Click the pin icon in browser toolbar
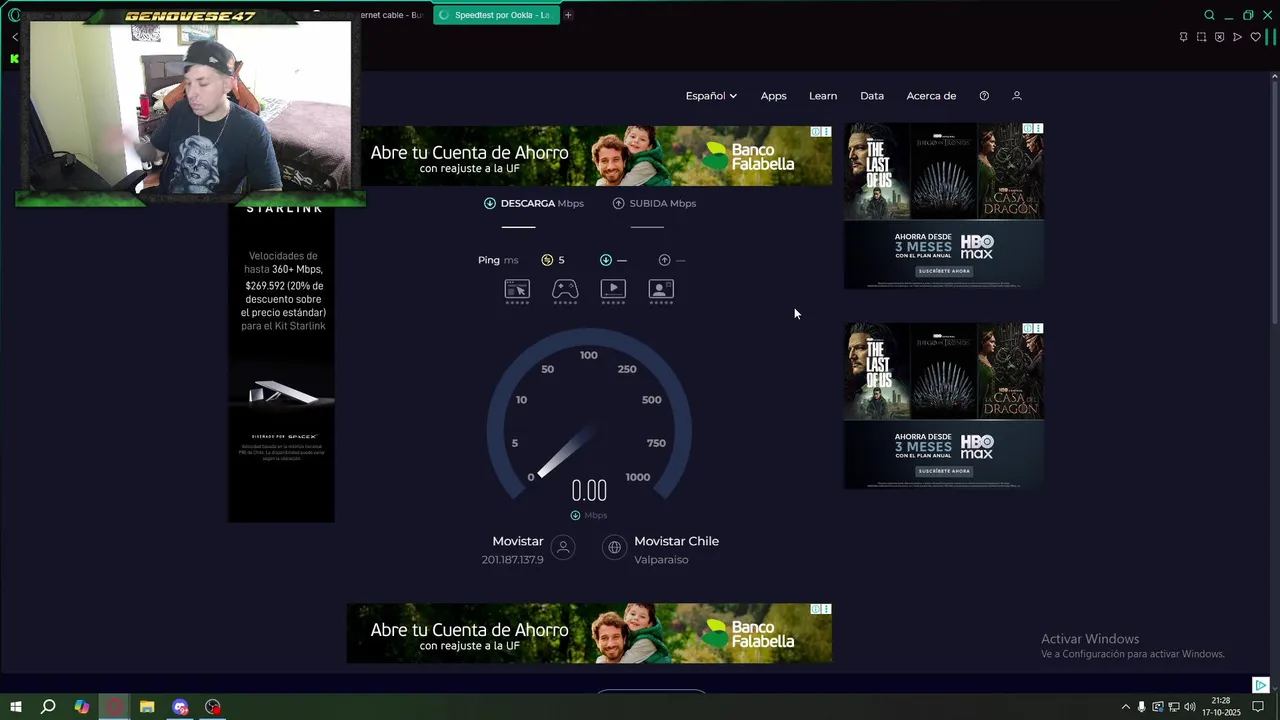The height and width of the screenshot is (720, 1280). (1183, 37)
